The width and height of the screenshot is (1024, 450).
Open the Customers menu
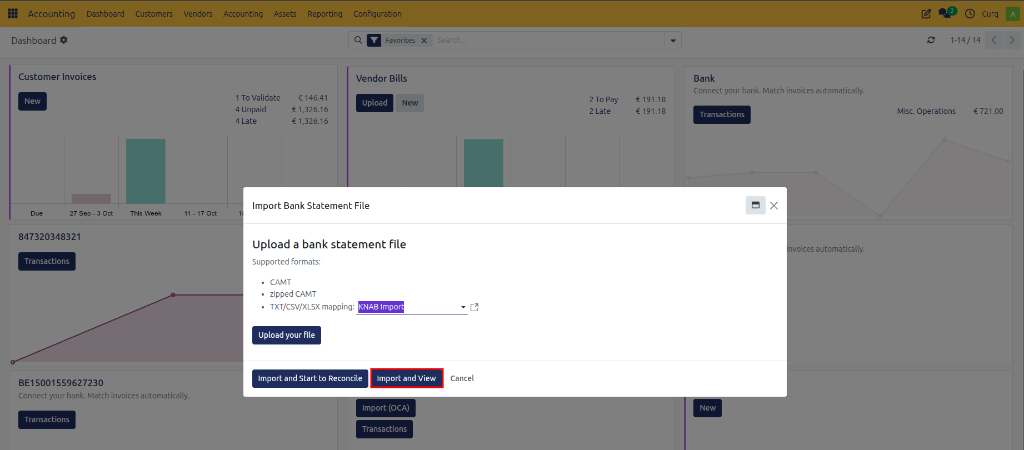(x=154, y=14)
